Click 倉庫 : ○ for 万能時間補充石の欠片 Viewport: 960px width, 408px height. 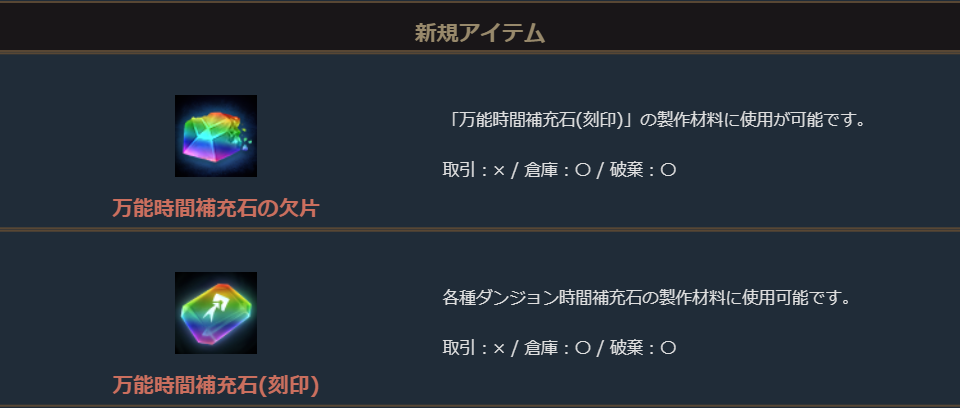pos(558,170)
